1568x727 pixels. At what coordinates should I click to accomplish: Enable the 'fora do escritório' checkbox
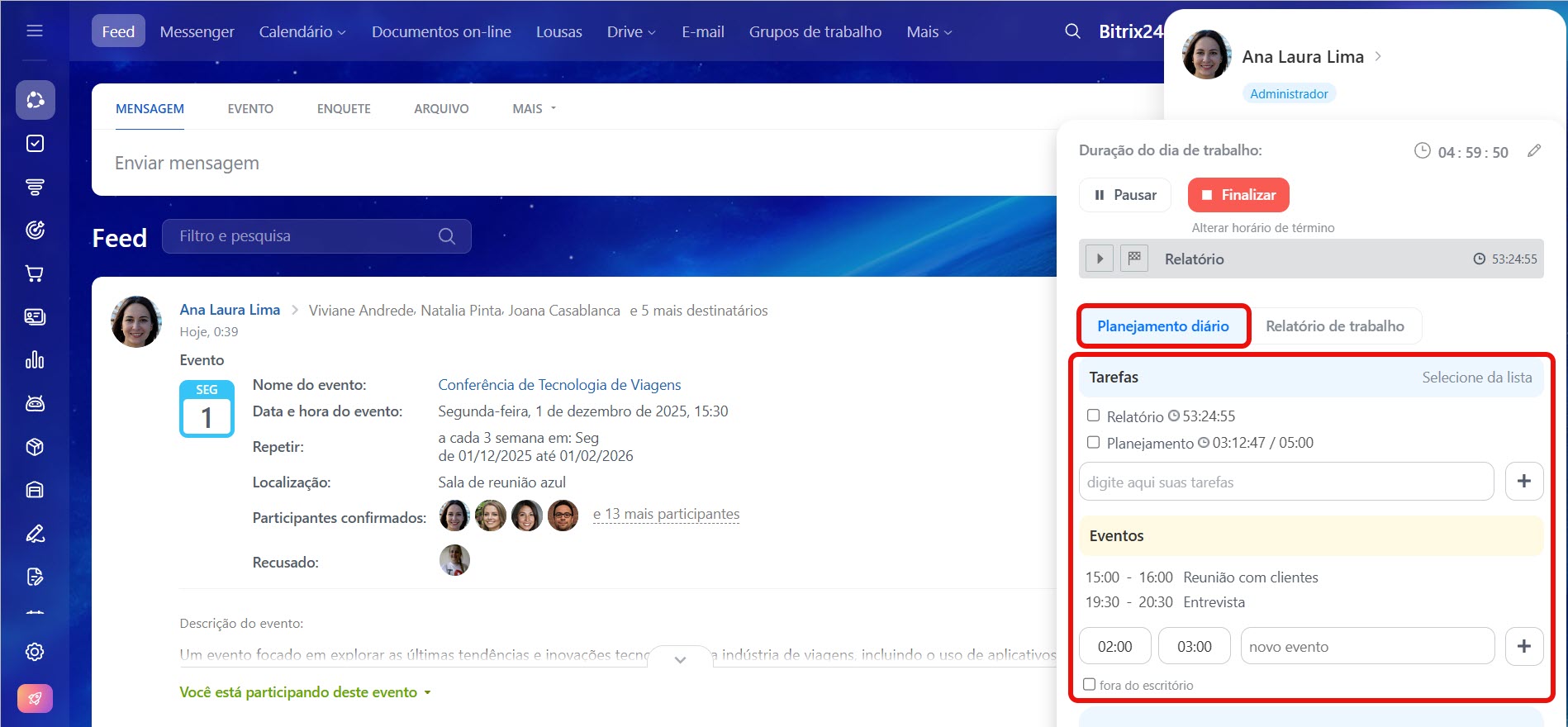(x=1090, y=684)
